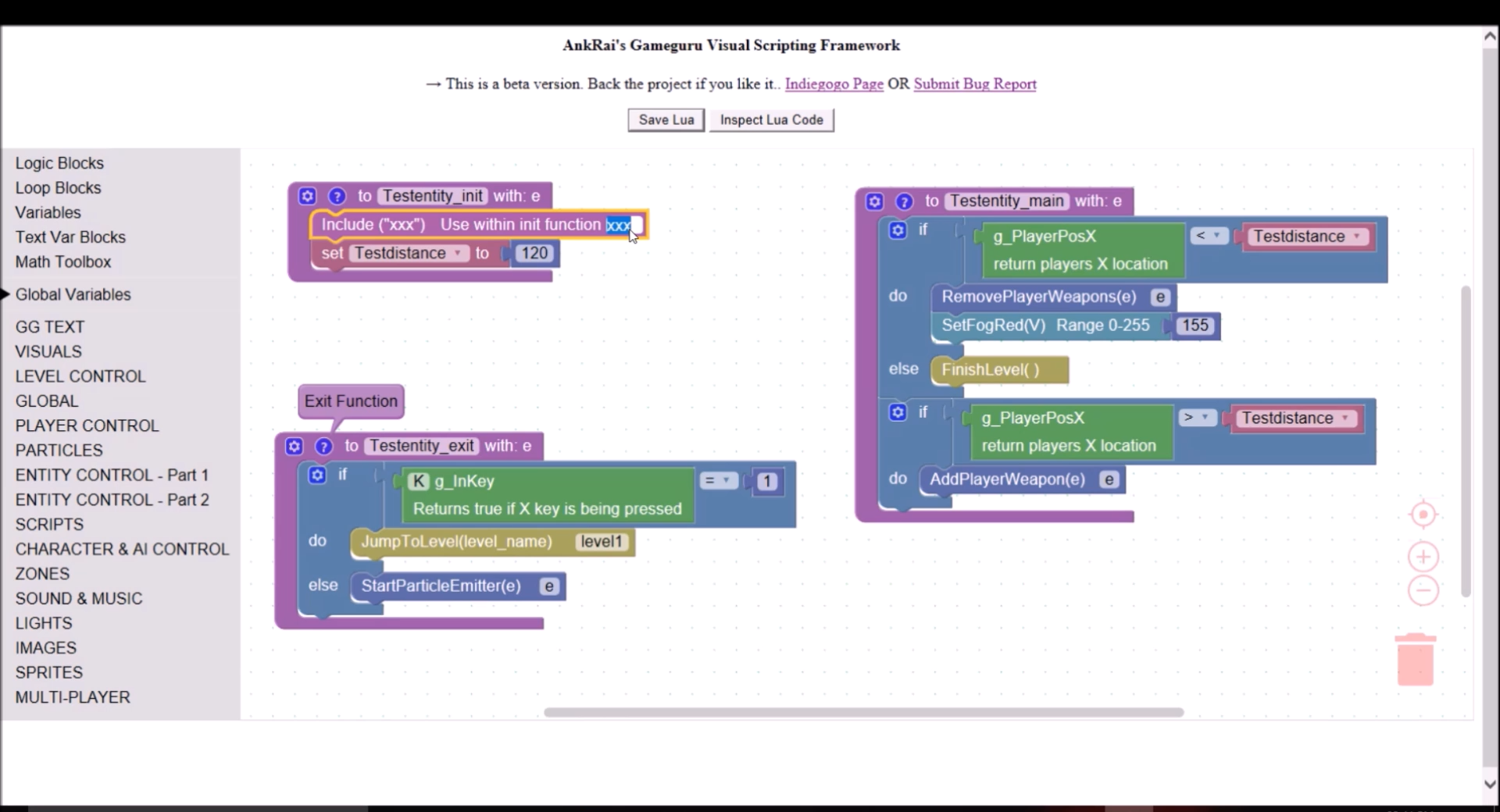This screenshot has width=1500, height=812.
Task: Click the gear icon on the first if block
Action: (x=897, y=230)
